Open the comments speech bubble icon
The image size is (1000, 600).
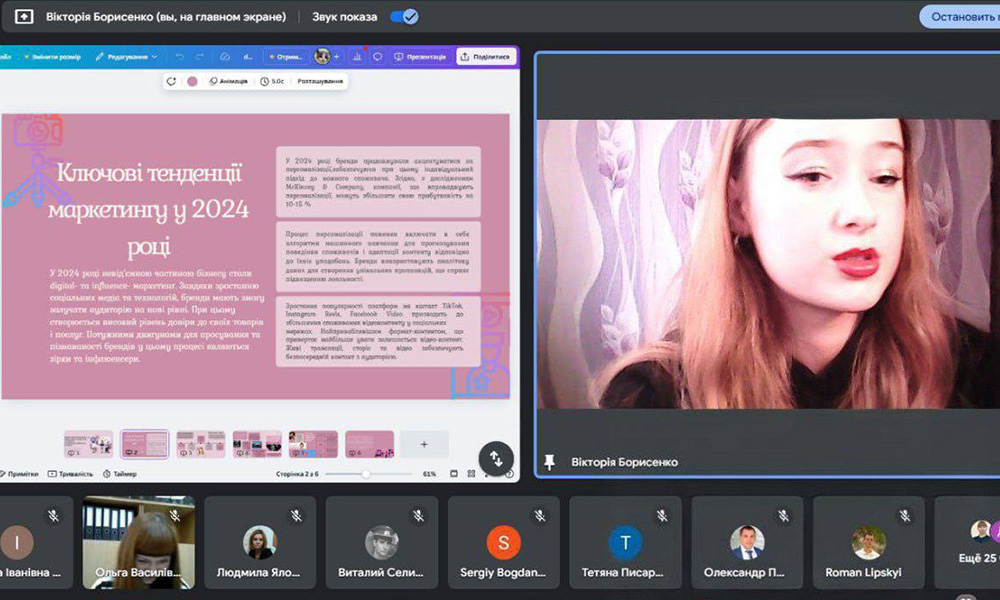(377, 57)
